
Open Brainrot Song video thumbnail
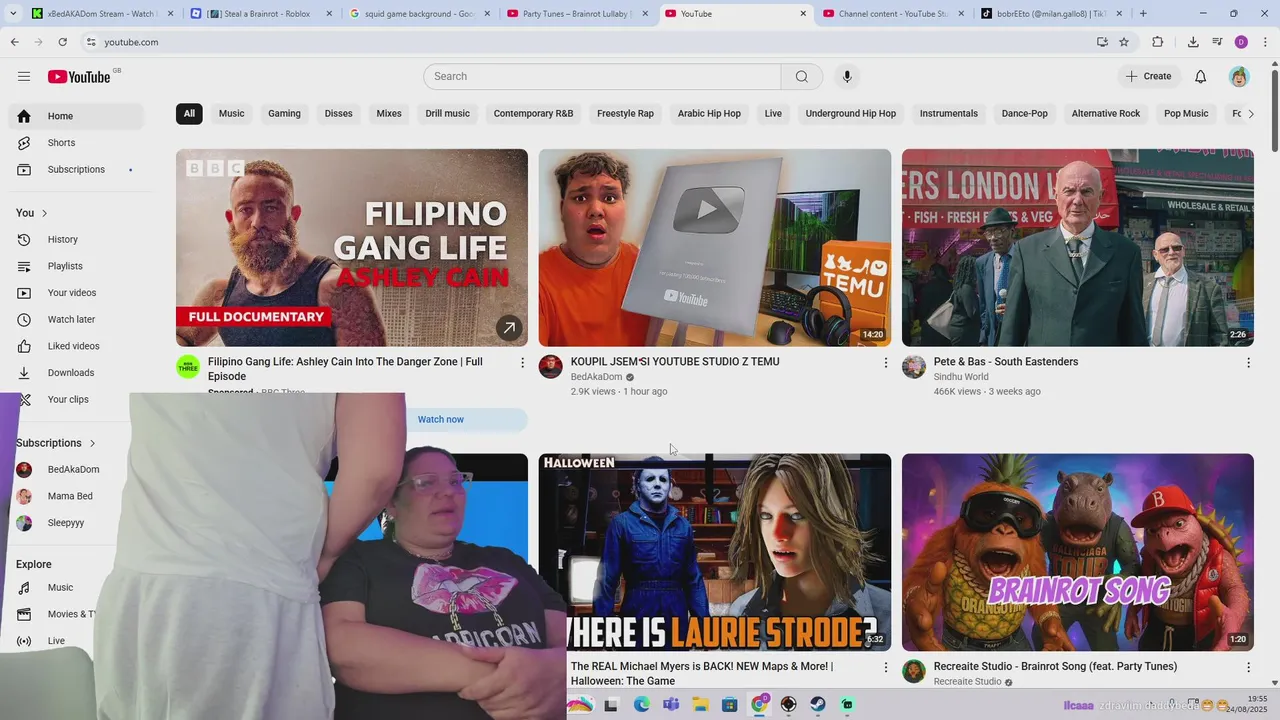(x=1078, y=553)
